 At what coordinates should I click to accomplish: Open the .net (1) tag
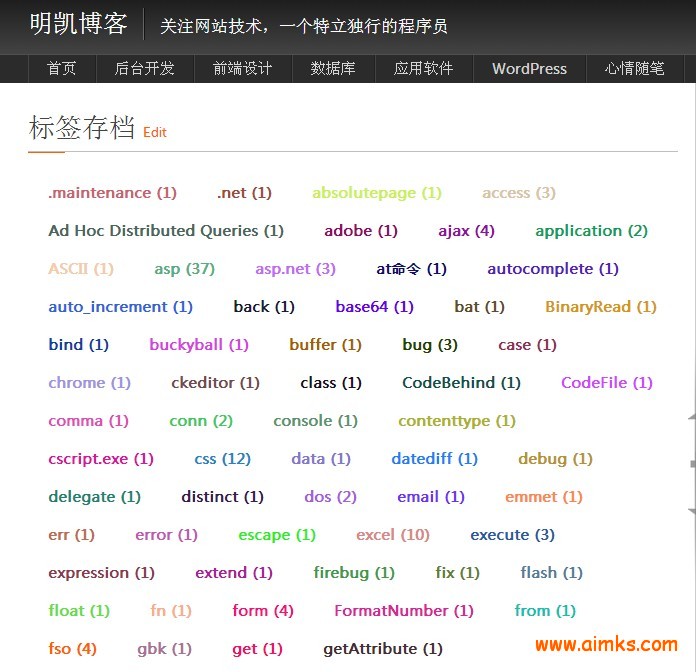tap(244, 193)
